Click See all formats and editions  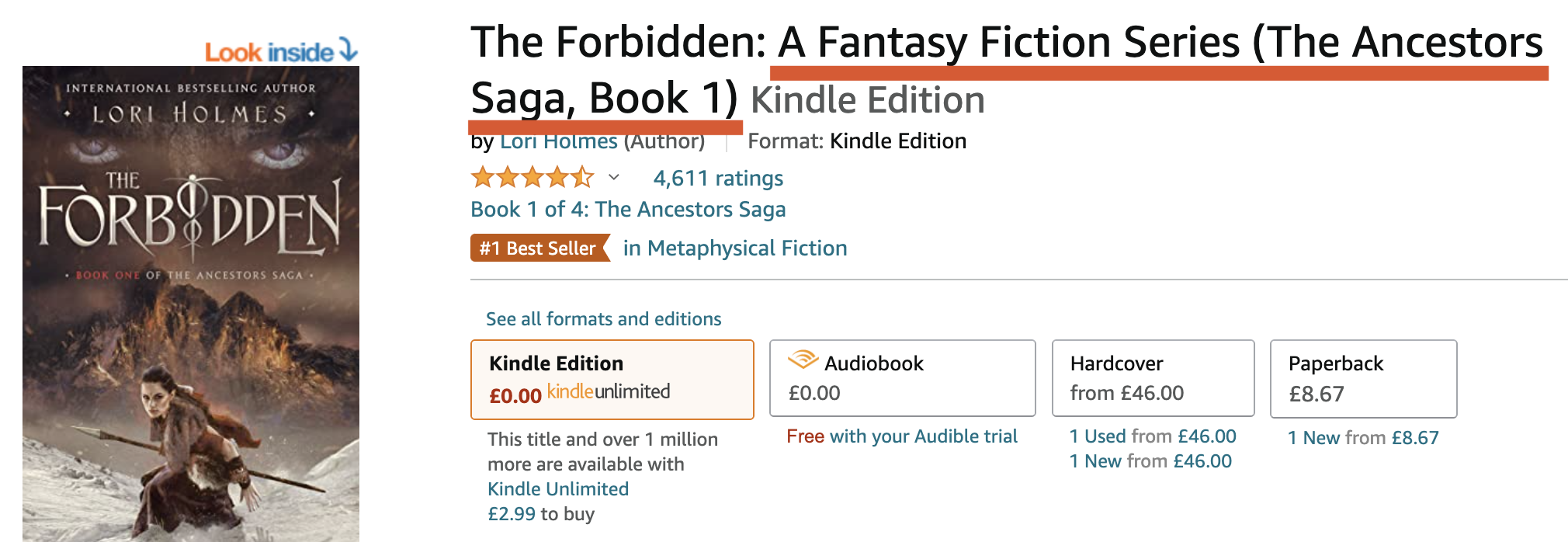603,319
